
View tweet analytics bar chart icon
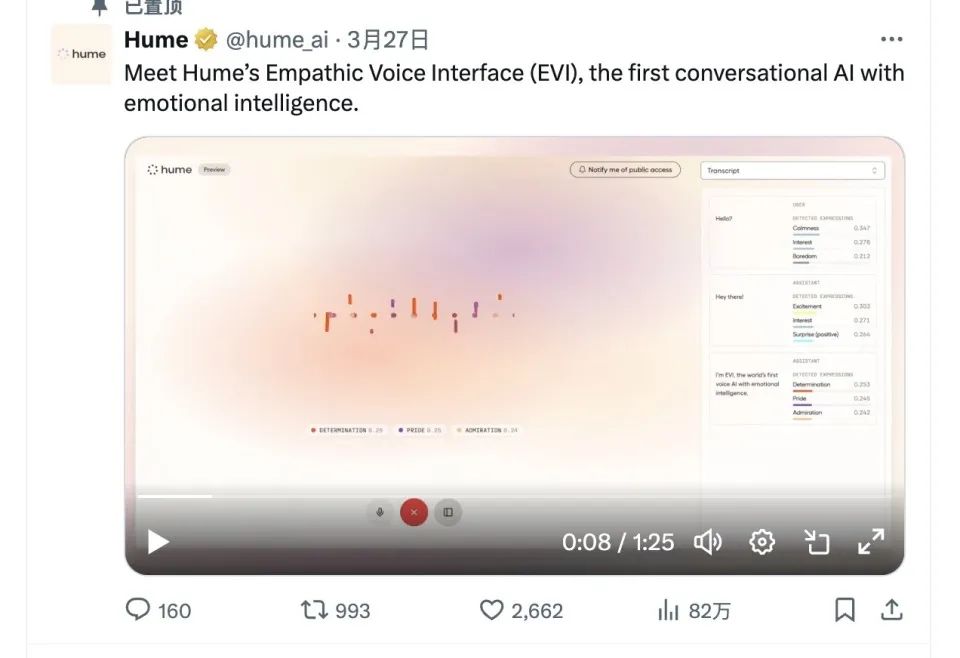(x=667, y=610)
